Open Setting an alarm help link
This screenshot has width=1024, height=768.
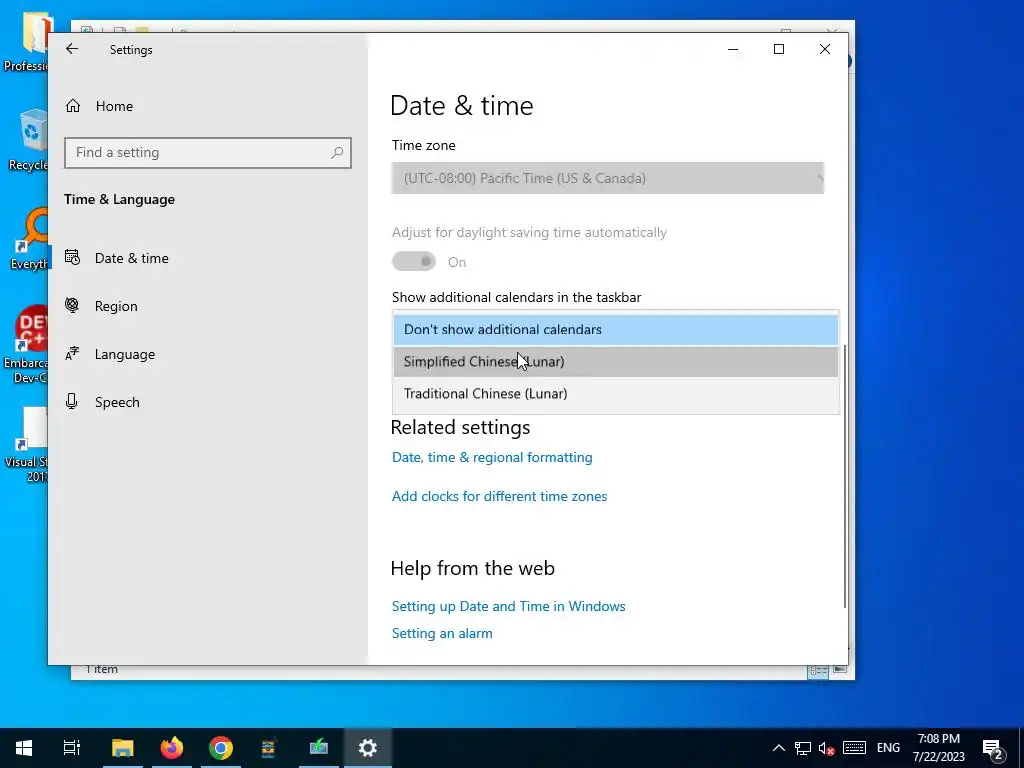[442, 633]
